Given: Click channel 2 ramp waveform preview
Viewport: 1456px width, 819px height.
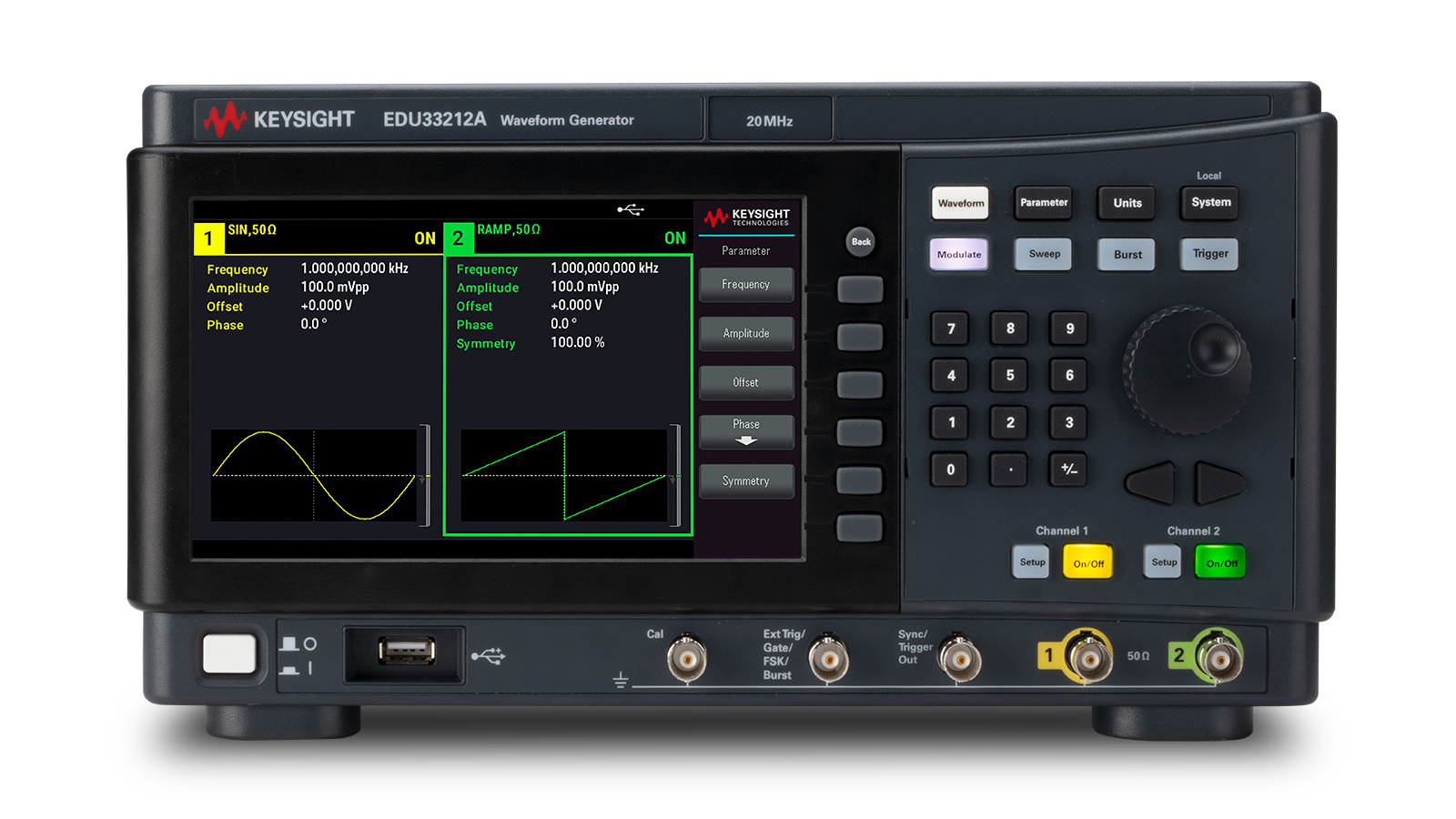Looking at the screenshot, I should tap(564, 475).
